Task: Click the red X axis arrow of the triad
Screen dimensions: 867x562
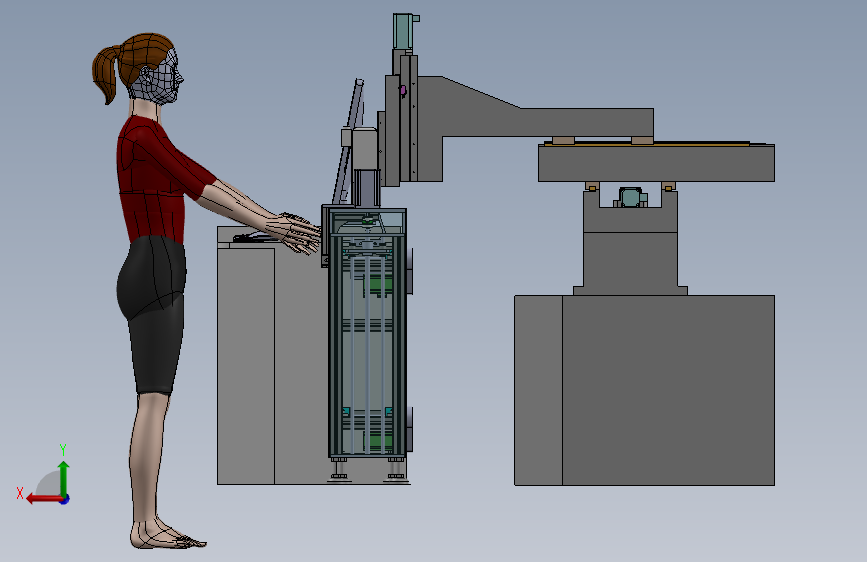Action: coord(43,499)
